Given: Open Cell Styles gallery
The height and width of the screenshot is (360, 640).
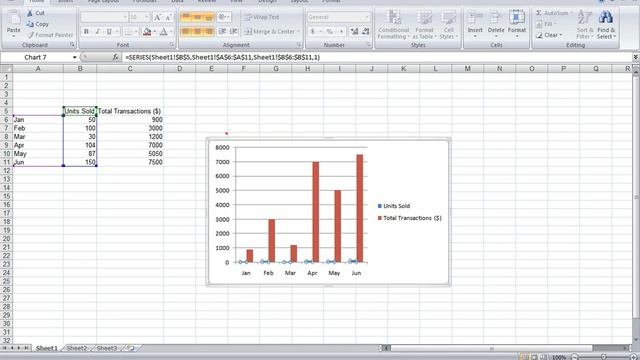Looking at the screenshot, I should [x=448, y=24].
